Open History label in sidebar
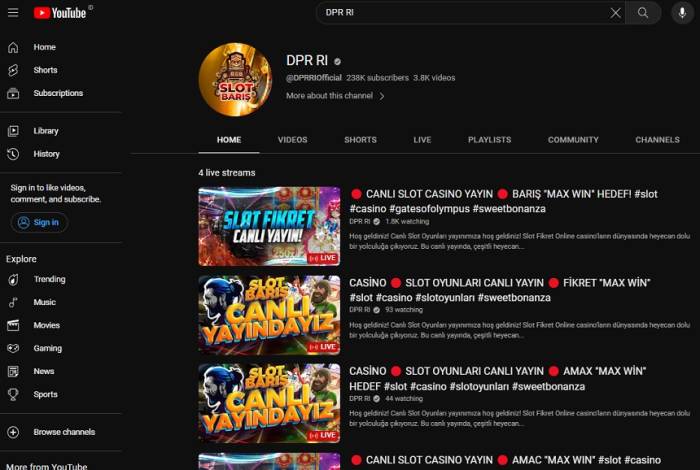 (x=46, y=154)
